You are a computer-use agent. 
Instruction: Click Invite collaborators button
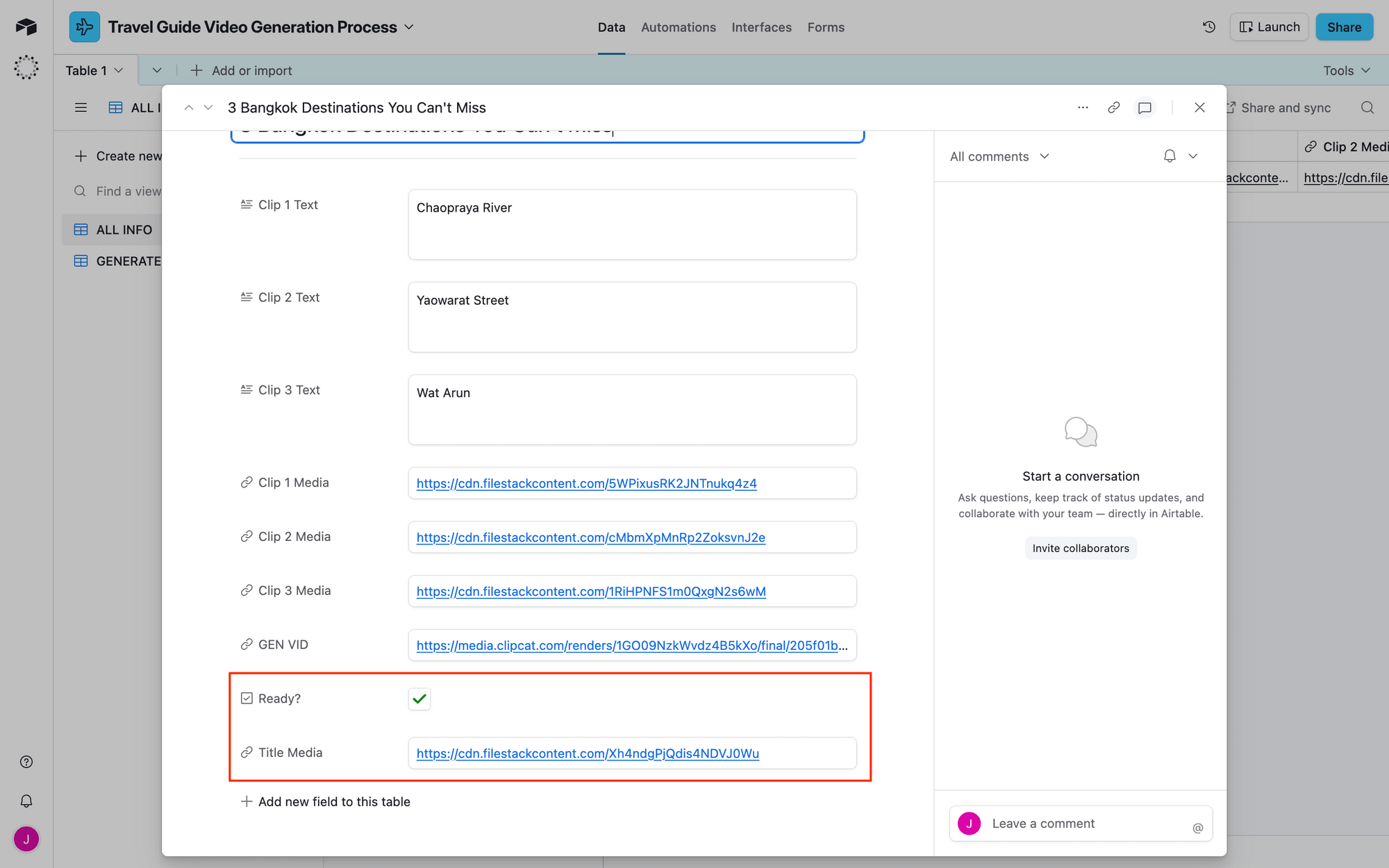pos(1080,548)
